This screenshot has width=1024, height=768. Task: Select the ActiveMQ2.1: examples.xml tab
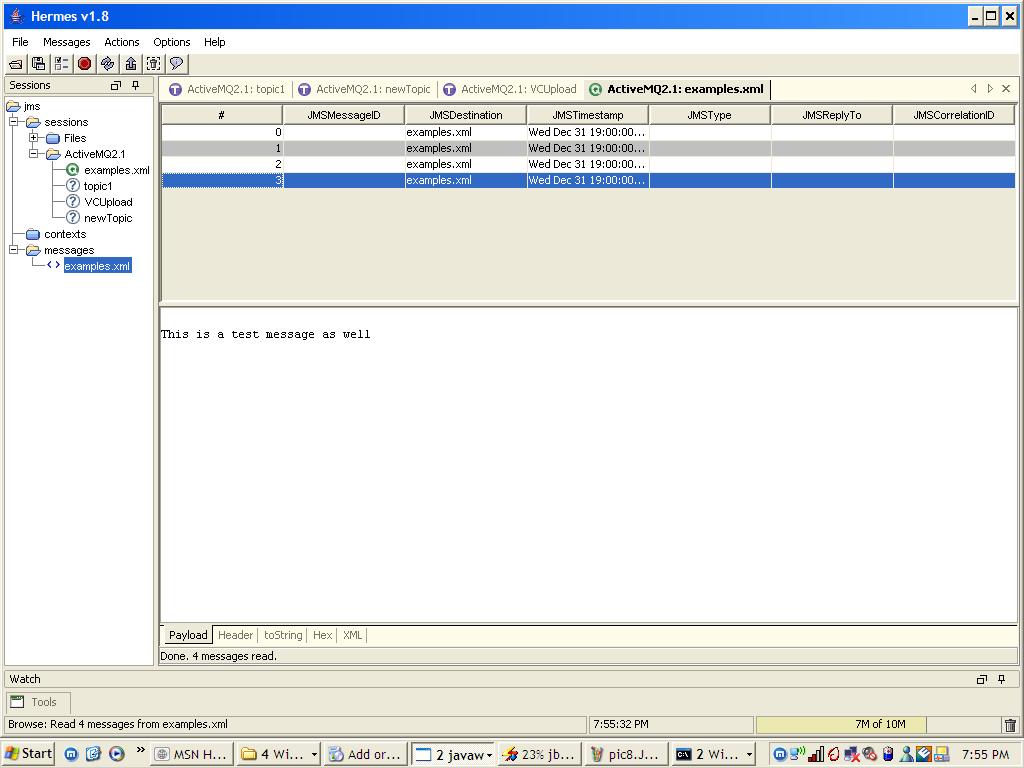coord(677,89)
